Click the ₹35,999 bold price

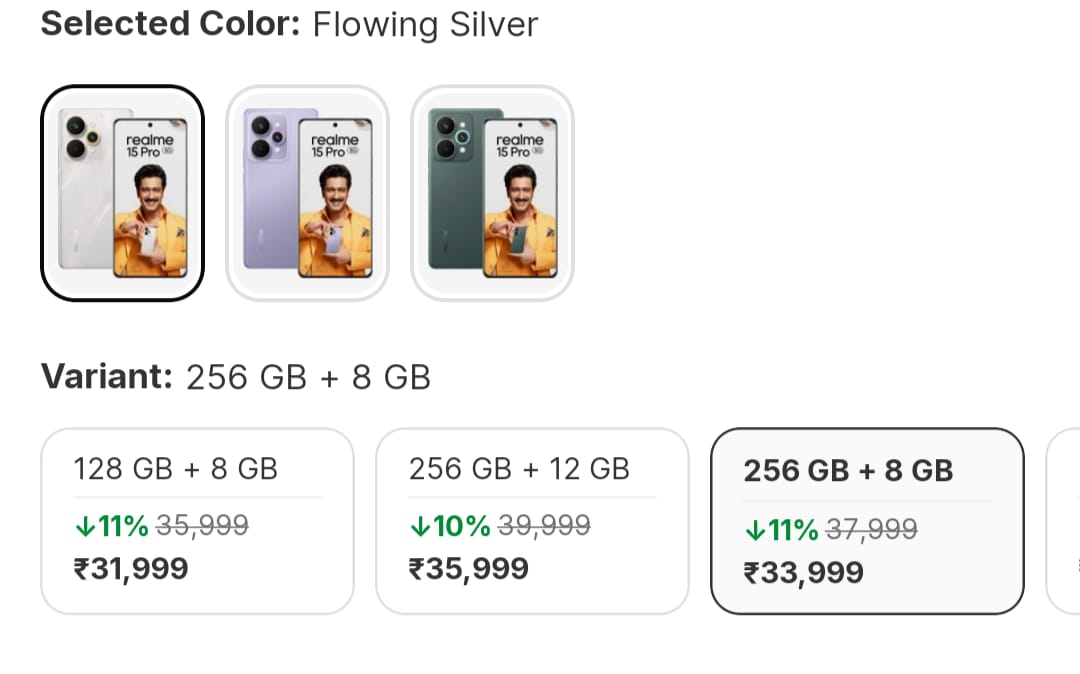point(468,569)
